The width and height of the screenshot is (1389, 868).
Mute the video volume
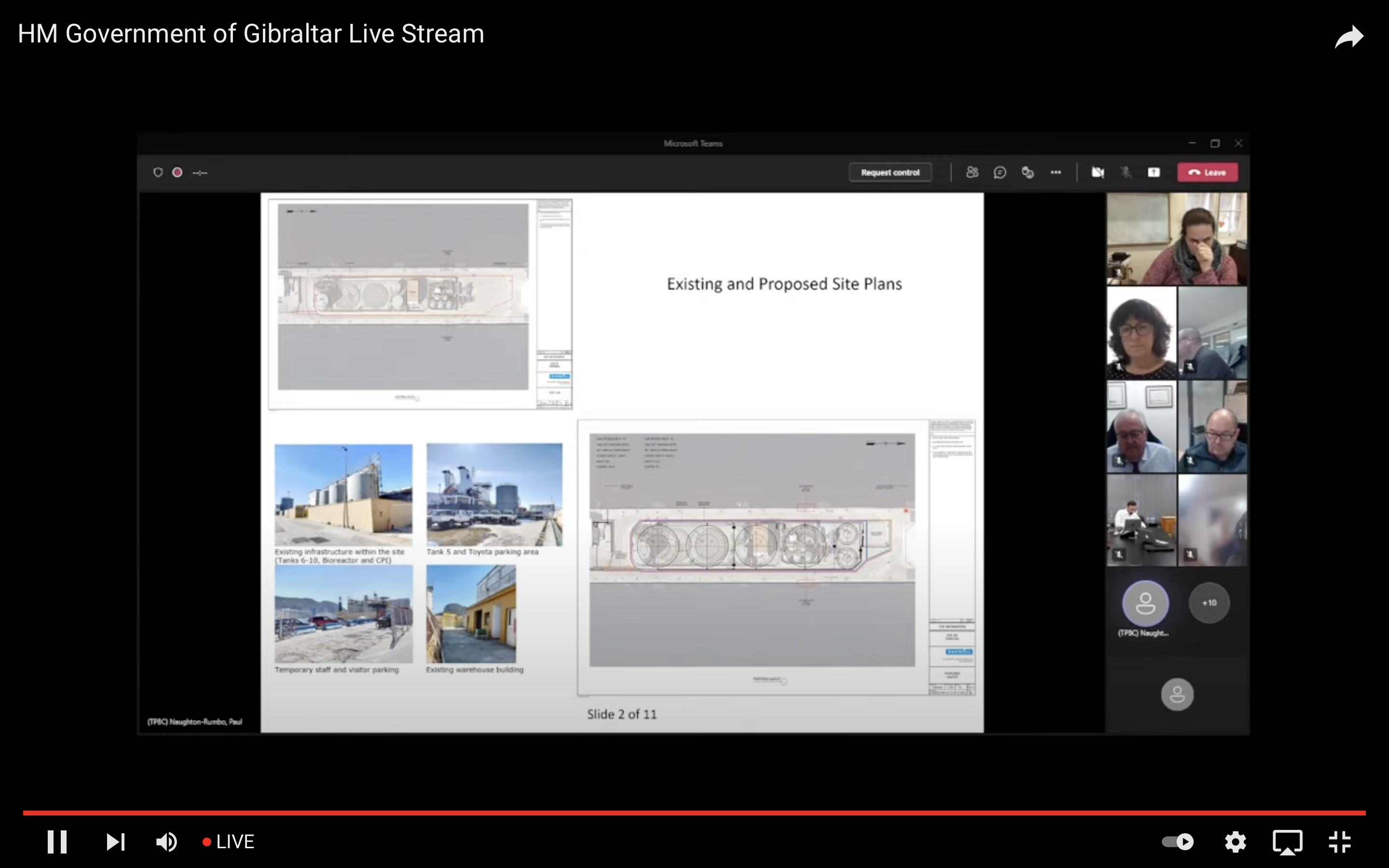[x=166, y=841]
